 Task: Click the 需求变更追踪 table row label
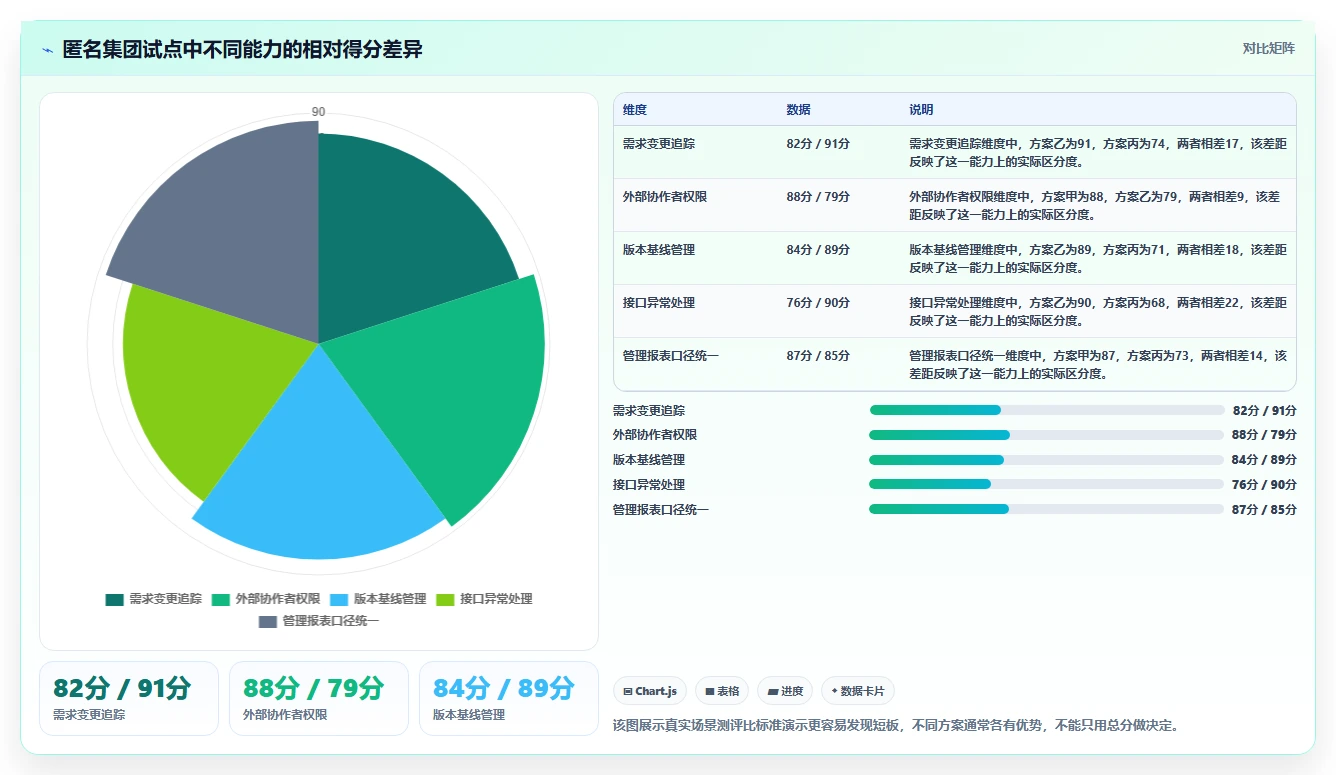click(x=659, y=144)
